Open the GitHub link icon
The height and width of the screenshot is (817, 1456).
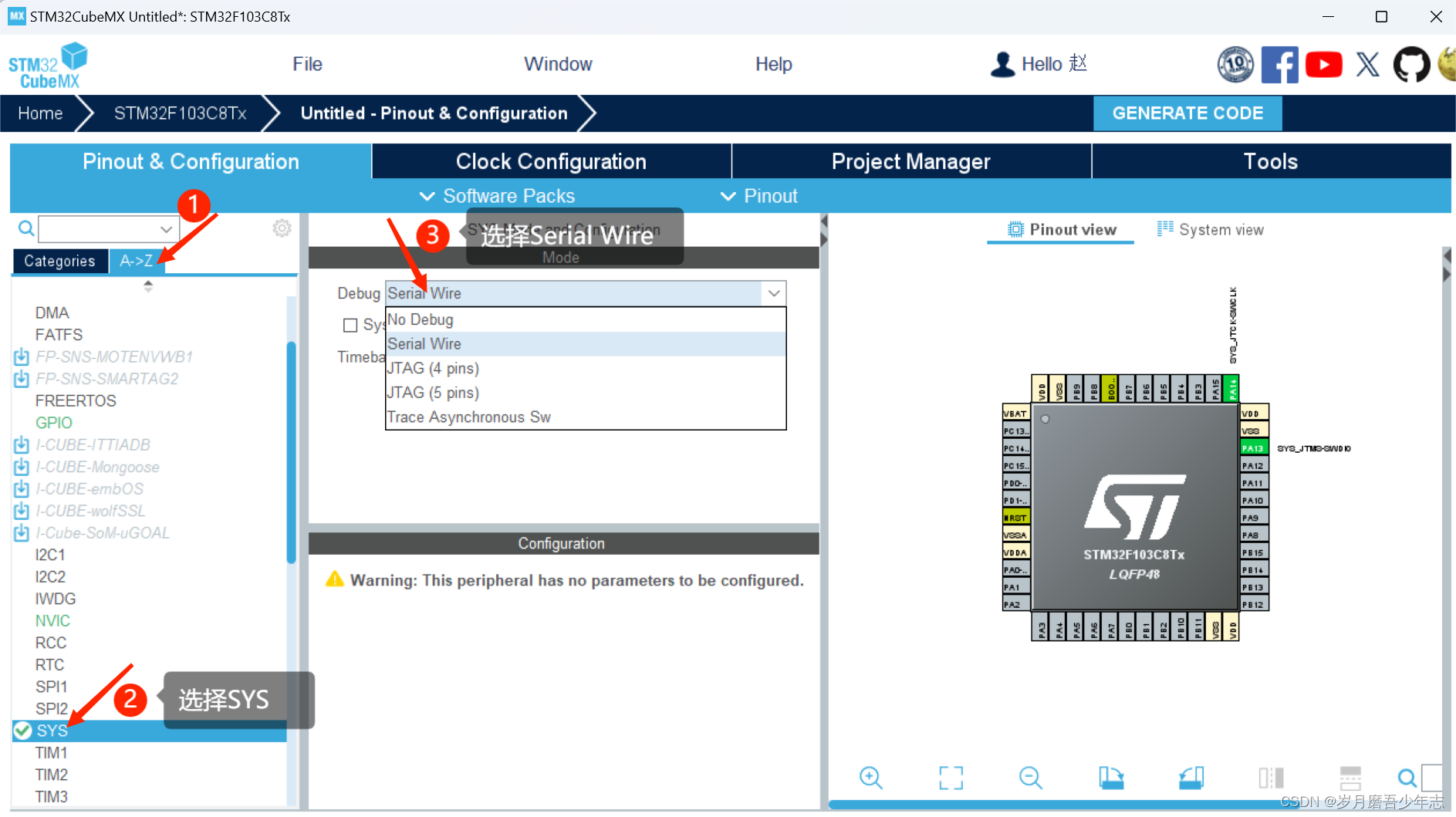pos(1411,64)
